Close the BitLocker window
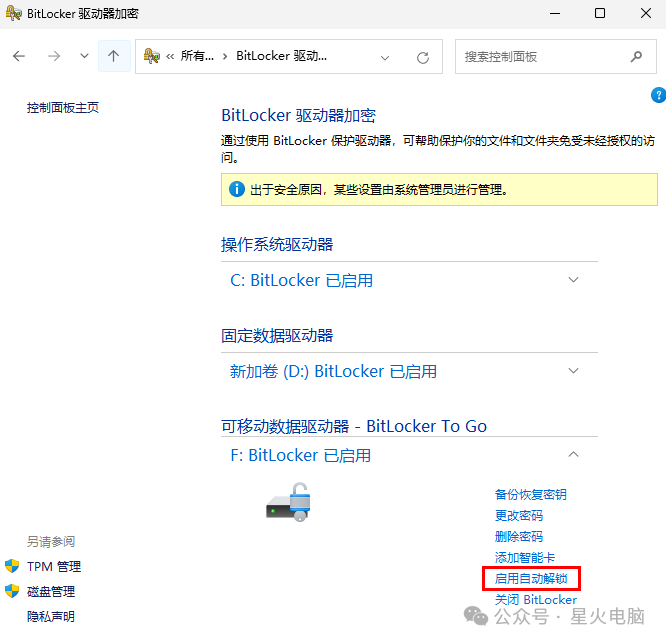 (x=646, y=13)
